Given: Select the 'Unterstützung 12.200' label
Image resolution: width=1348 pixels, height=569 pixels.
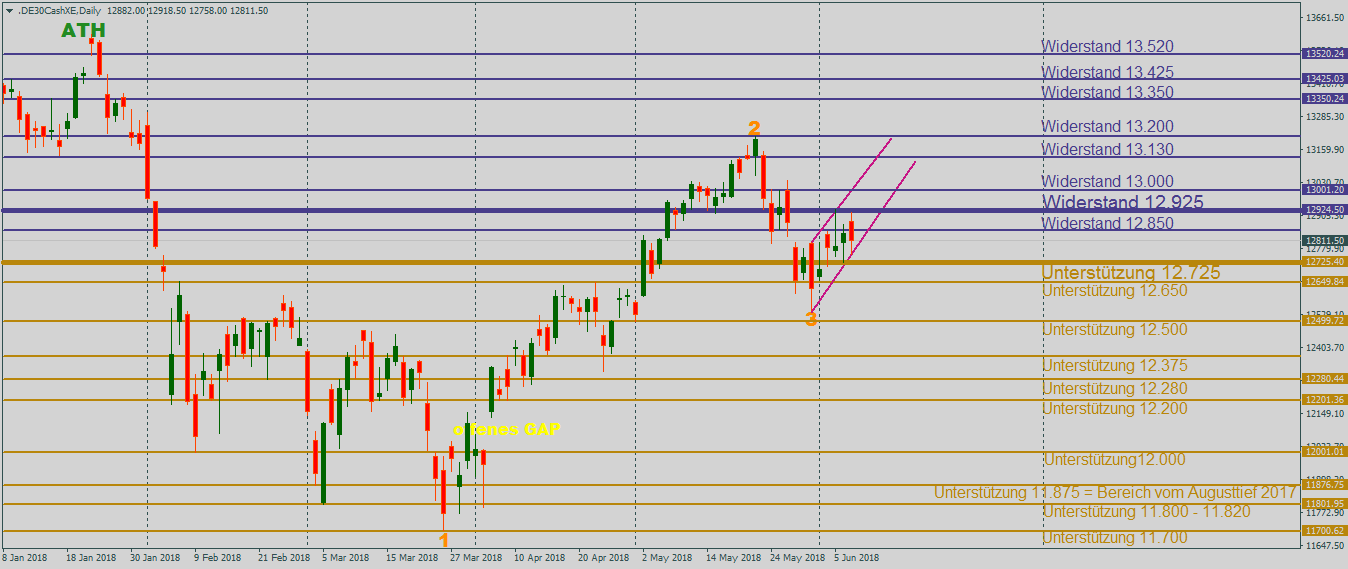Looking at the screenshot, I should (x=1114, y=408).
